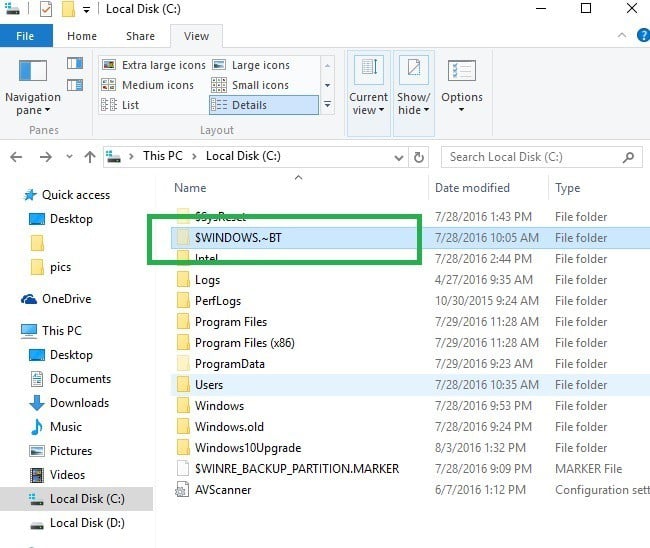Collapse the ribbon with the chevron
The width and height of the screenshot is (650, 548).
tap(622, 36)
